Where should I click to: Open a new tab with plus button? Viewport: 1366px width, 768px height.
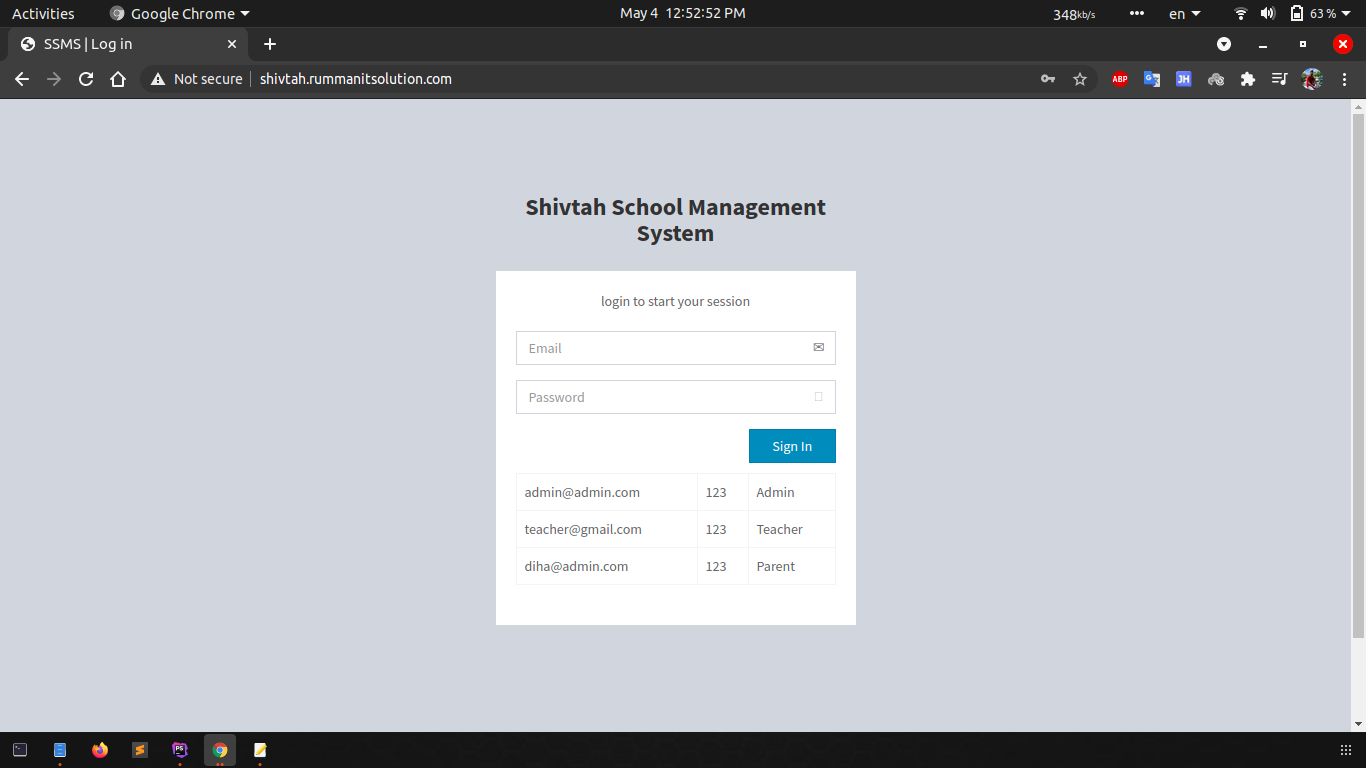tap(269, 44)
